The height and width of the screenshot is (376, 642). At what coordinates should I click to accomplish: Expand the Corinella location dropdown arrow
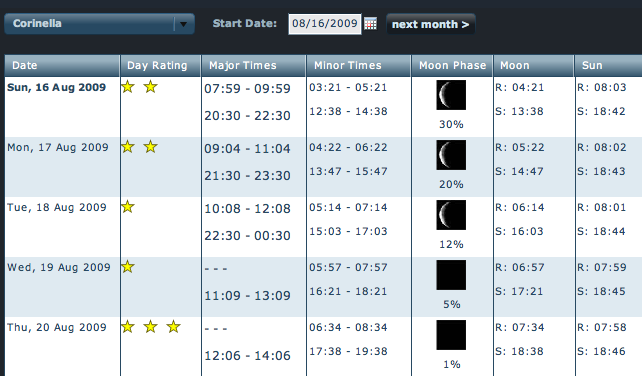point(183,24)
